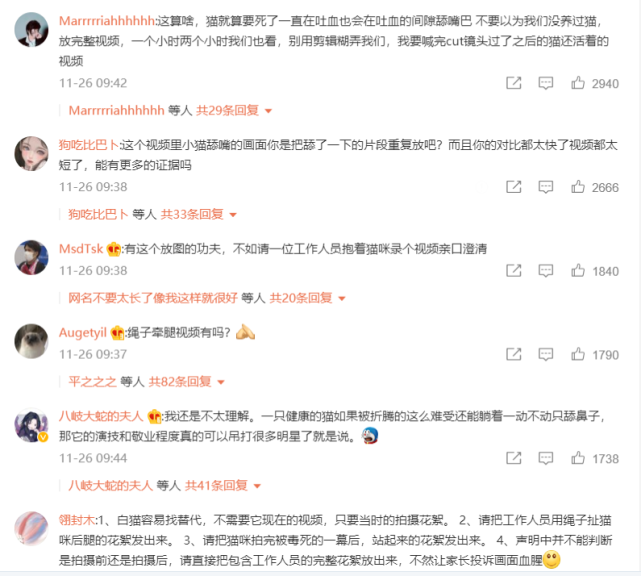Reply to the comment with 2666 likes

coord(545,187)
